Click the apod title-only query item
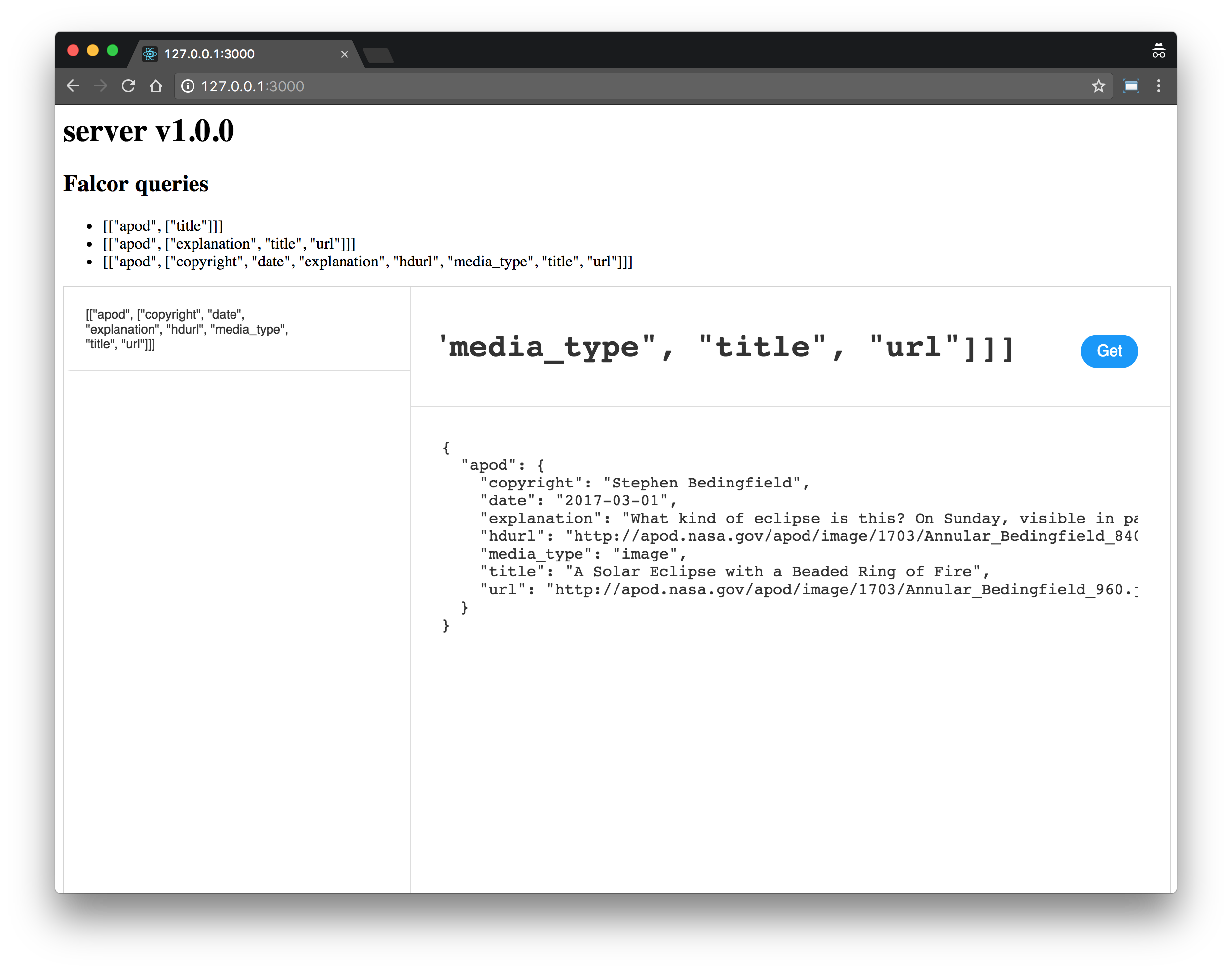The height and width of the screenshot is (972, 1232). tap(163, 226)
